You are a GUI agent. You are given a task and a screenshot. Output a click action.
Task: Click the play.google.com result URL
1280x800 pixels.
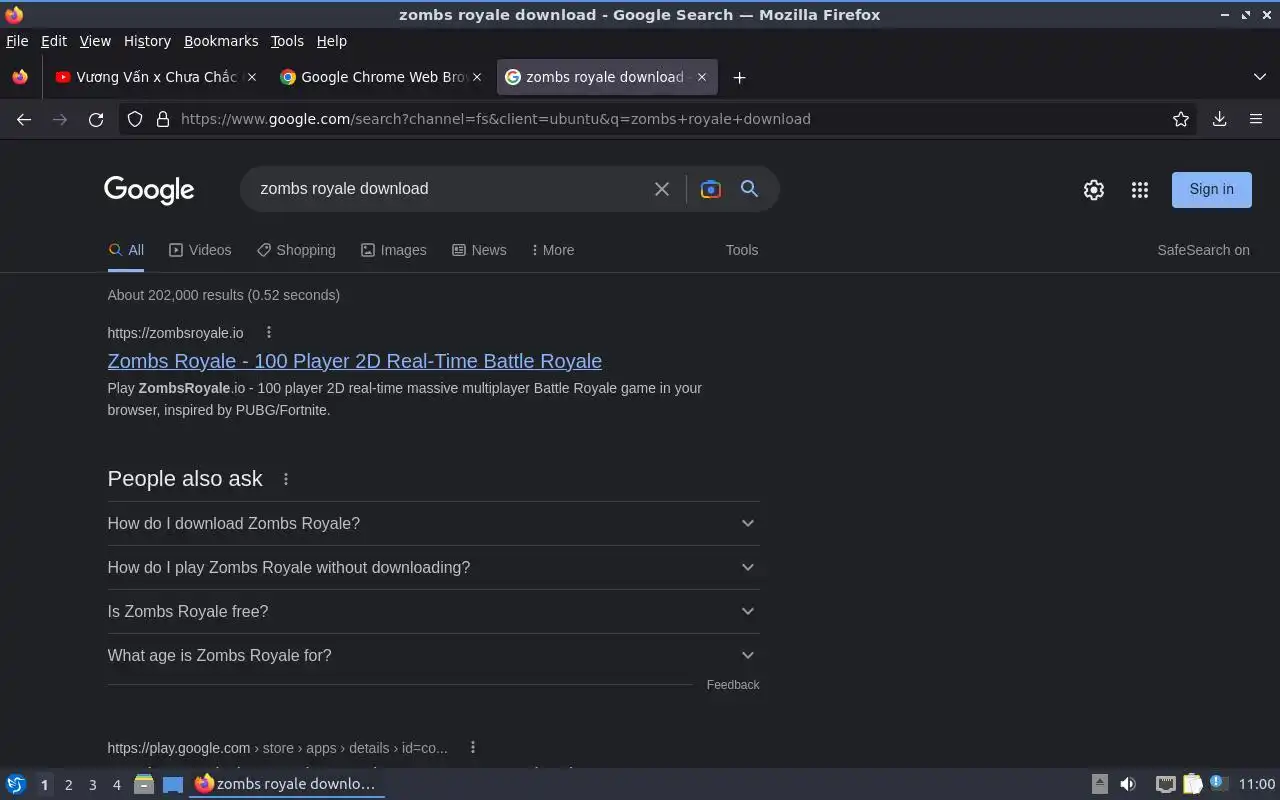tap(277, 748)
